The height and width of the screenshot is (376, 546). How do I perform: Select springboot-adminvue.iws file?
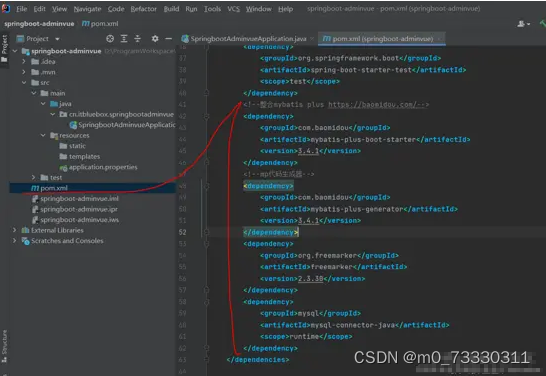click(x=75, y=220)
